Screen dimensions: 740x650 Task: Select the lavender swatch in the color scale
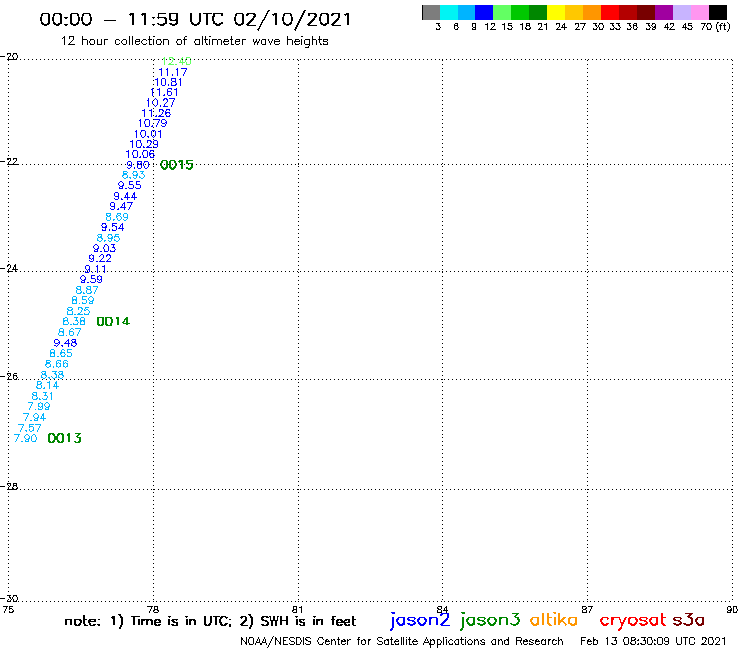[681, 12]
